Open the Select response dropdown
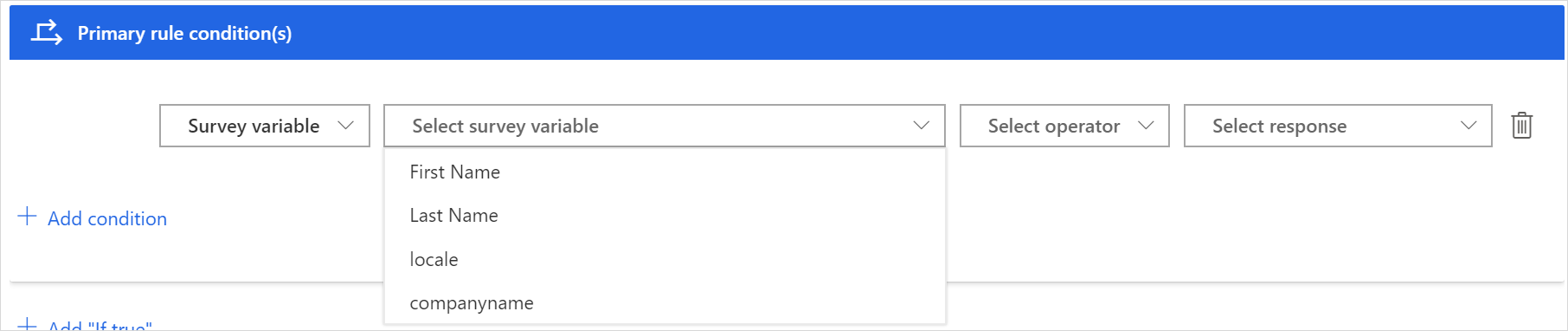 click(x=1338, y=126)
